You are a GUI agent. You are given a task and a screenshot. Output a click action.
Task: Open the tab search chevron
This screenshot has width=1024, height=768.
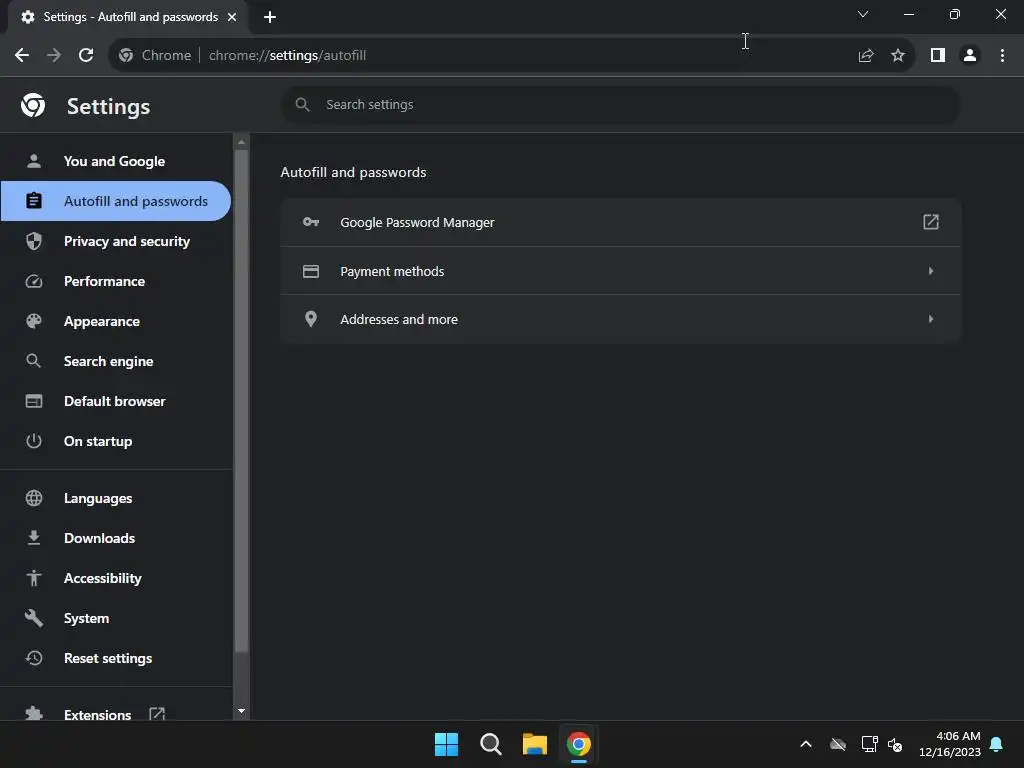(863, 14)
